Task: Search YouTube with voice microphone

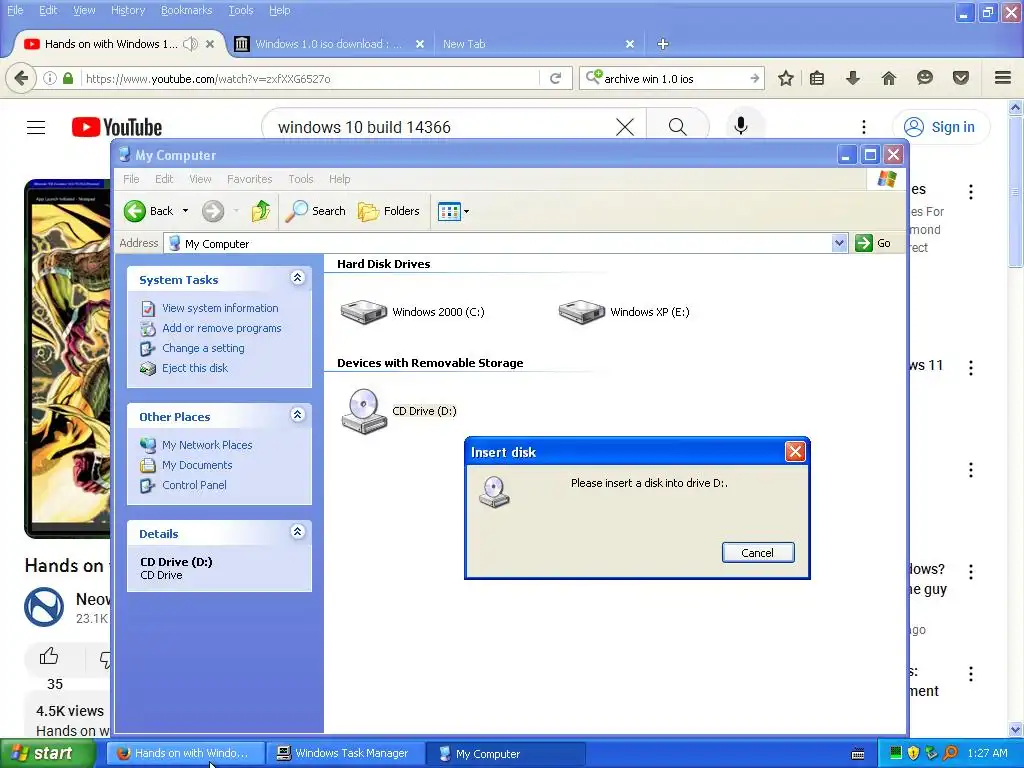Action: (741, 125)
